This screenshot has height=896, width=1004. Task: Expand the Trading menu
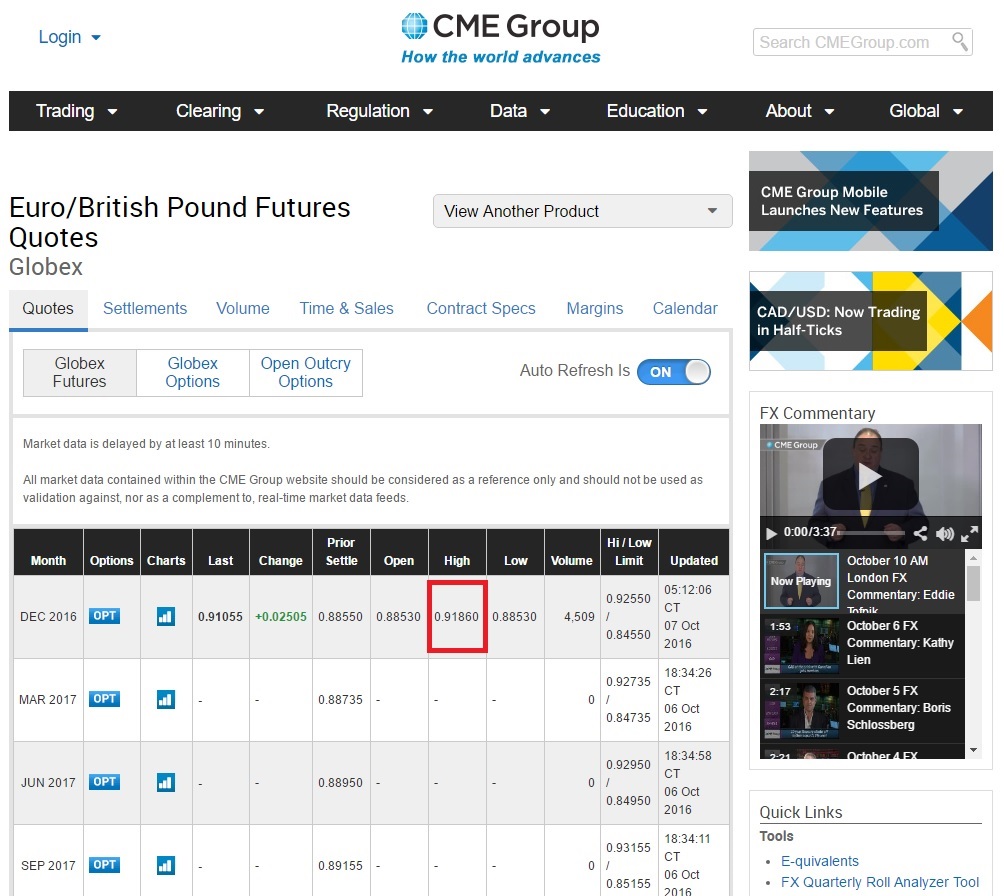pos(76,111)
